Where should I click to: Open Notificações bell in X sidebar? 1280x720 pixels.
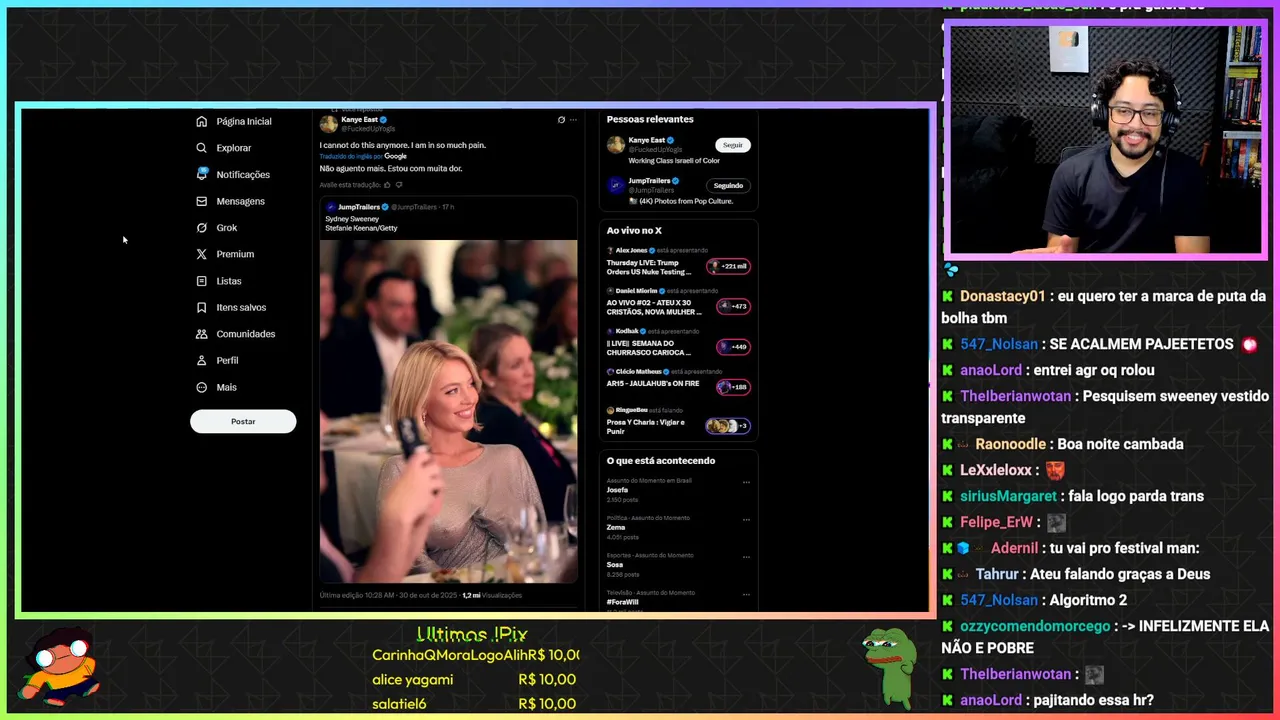click(233, 174)
